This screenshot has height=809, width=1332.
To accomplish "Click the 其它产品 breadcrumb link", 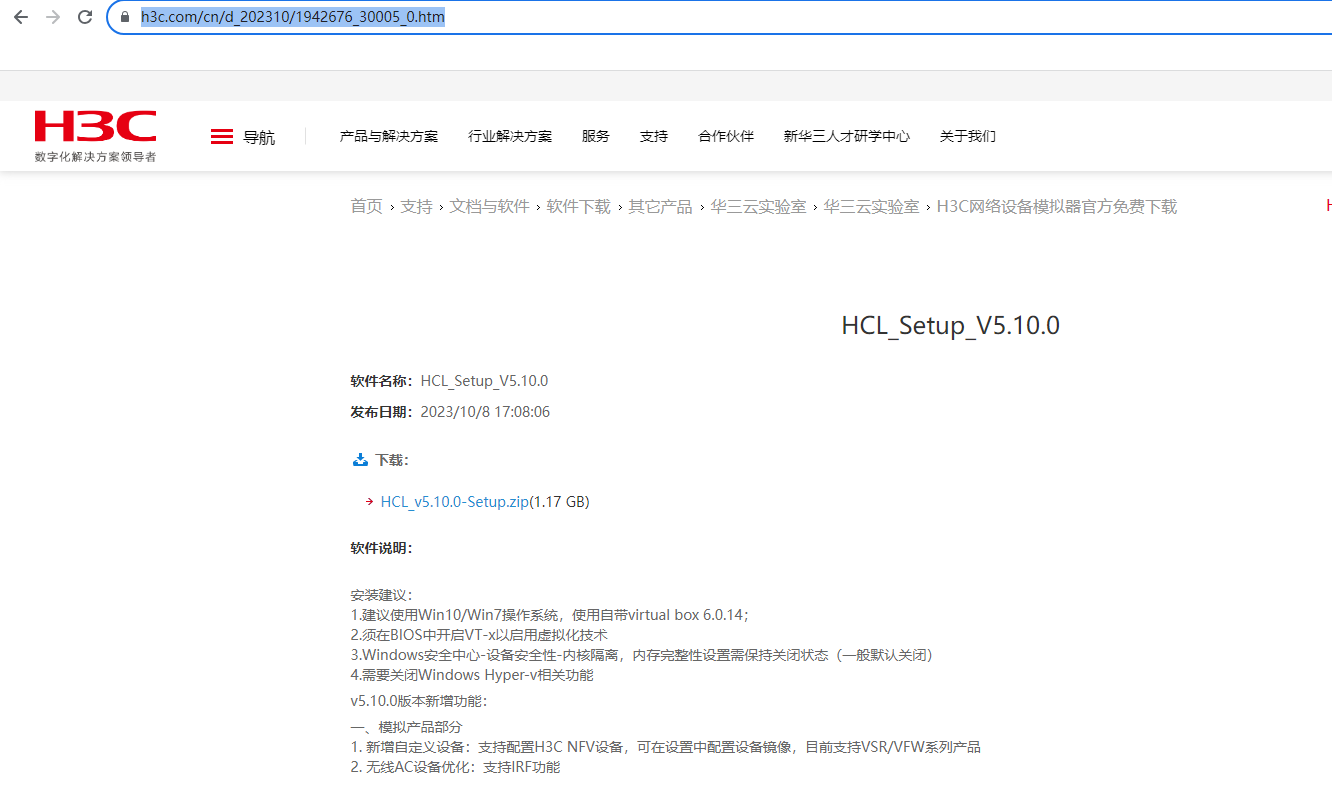I will [x=660, y=206].
